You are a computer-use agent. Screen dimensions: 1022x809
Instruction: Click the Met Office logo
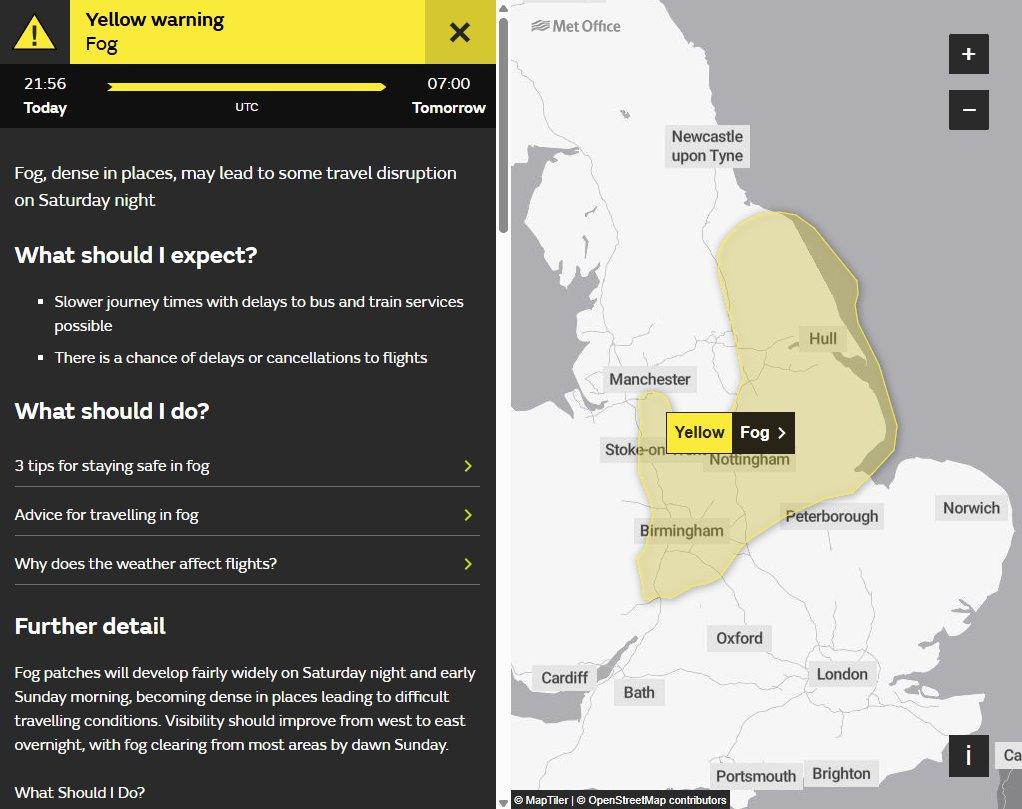coord(576,26)
